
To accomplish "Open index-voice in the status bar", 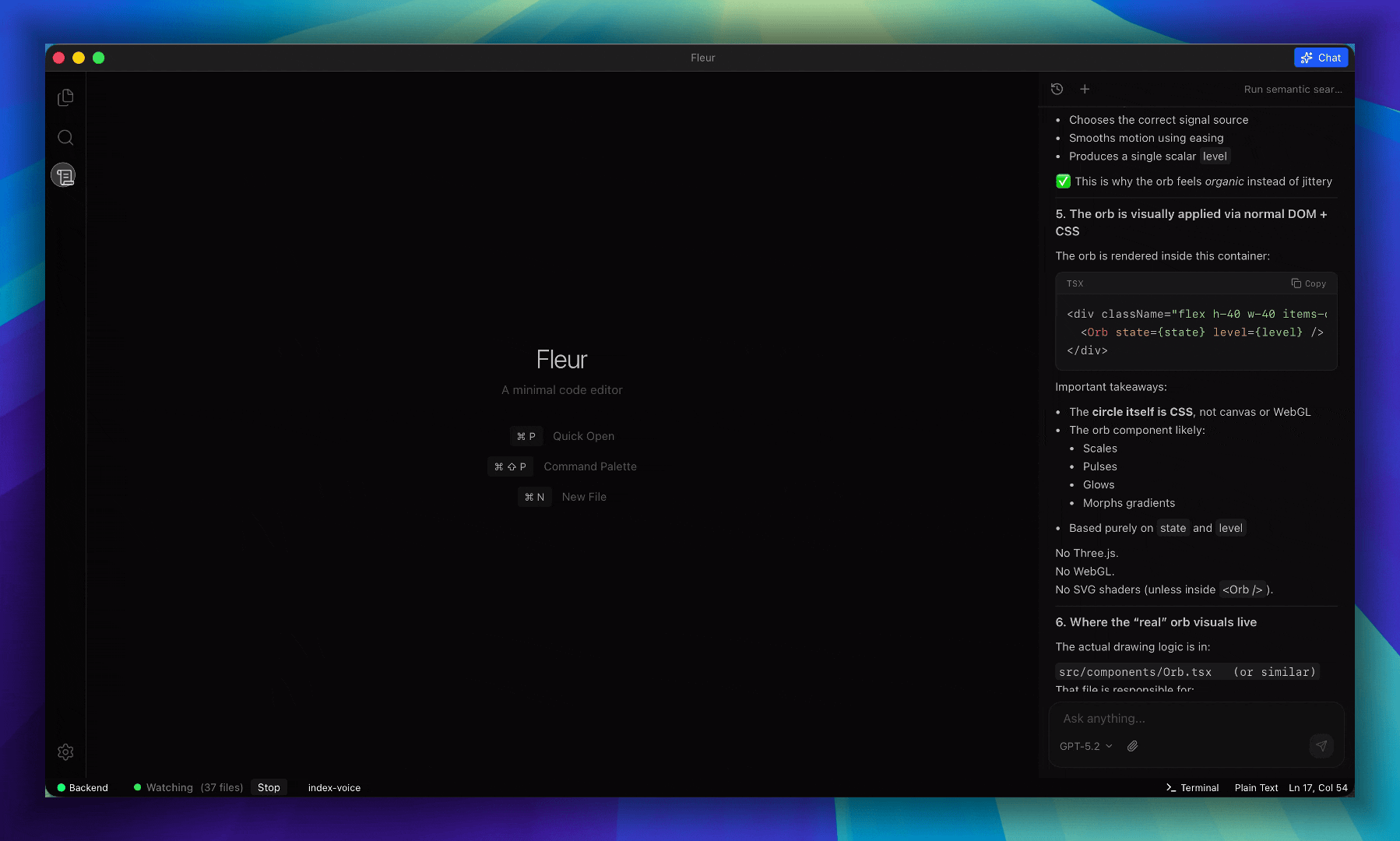I will click(334, 787).
